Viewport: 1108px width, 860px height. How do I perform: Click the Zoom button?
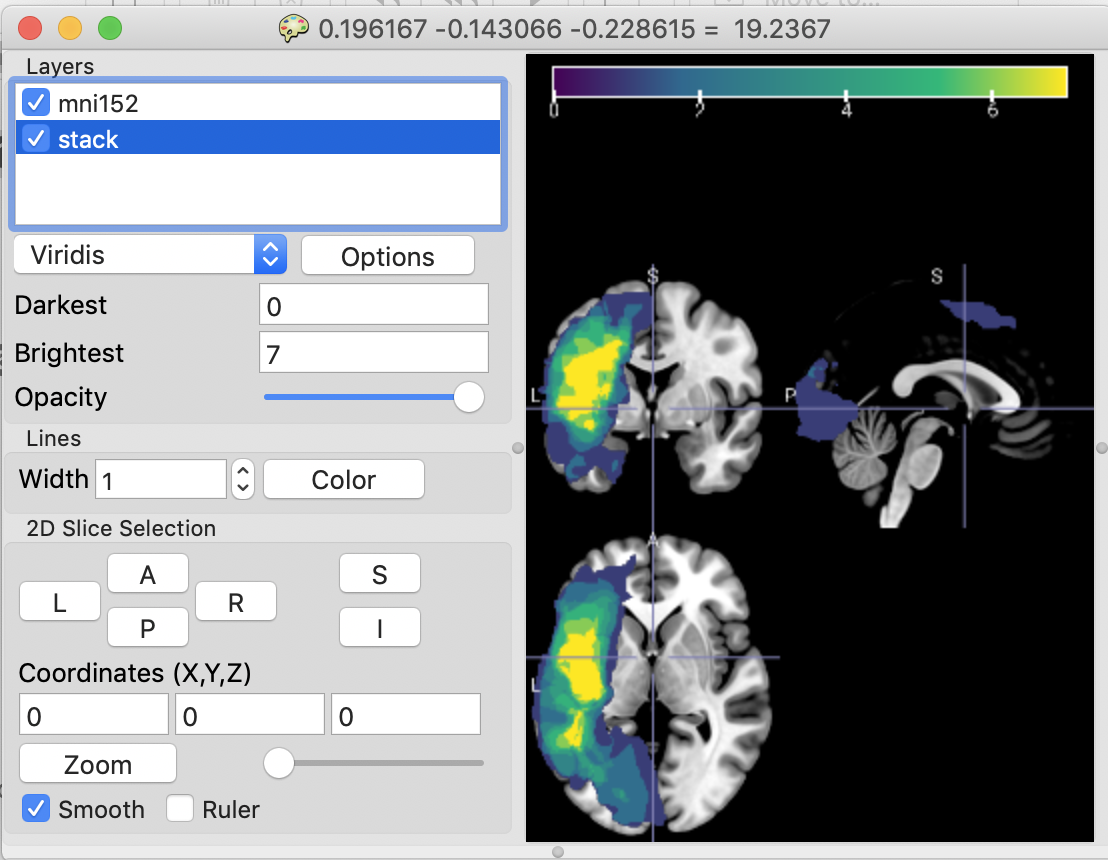[x=98, y=765]
